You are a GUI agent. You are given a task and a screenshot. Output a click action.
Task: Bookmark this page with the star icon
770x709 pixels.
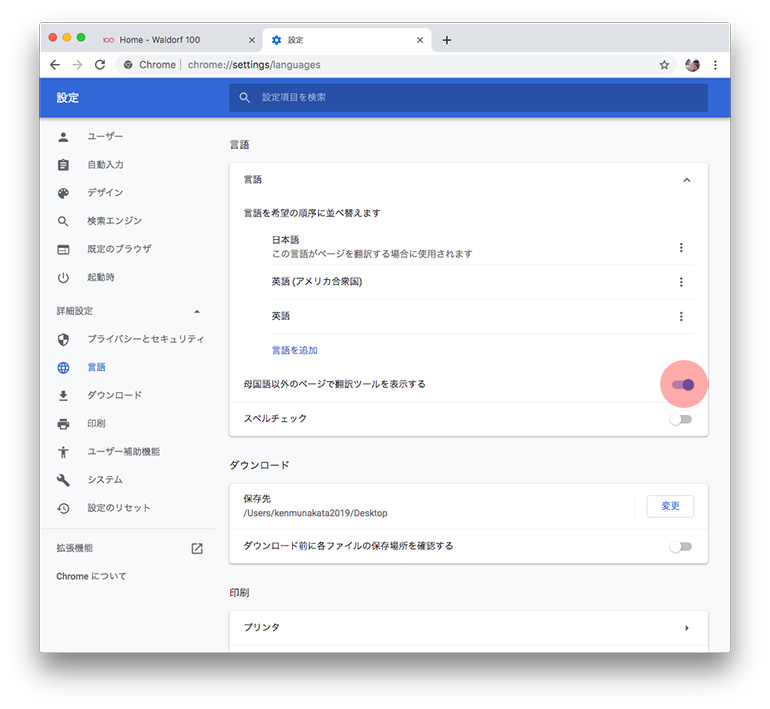coord(664,65)
